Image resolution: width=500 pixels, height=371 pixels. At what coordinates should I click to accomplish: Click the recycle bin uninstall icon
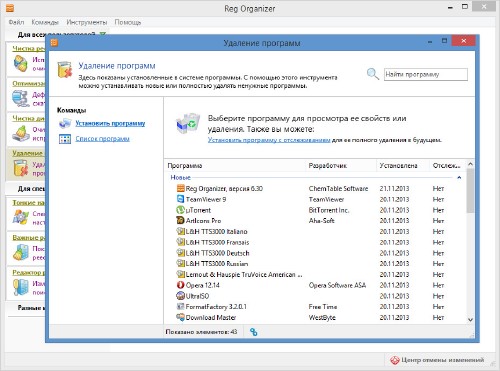click(x=188, y=124)
